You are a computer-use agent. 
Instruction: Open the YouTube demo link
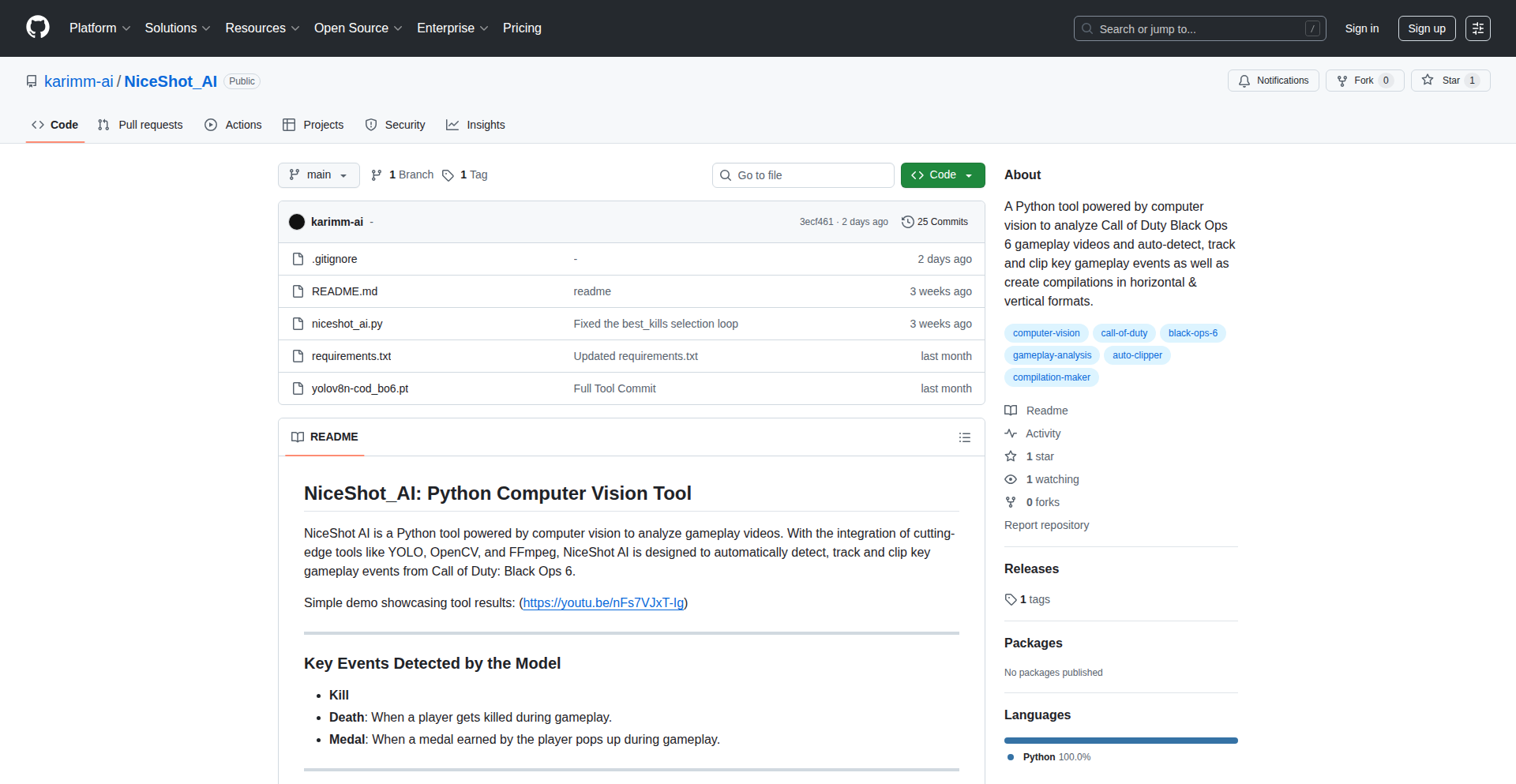tap(603, 603)
